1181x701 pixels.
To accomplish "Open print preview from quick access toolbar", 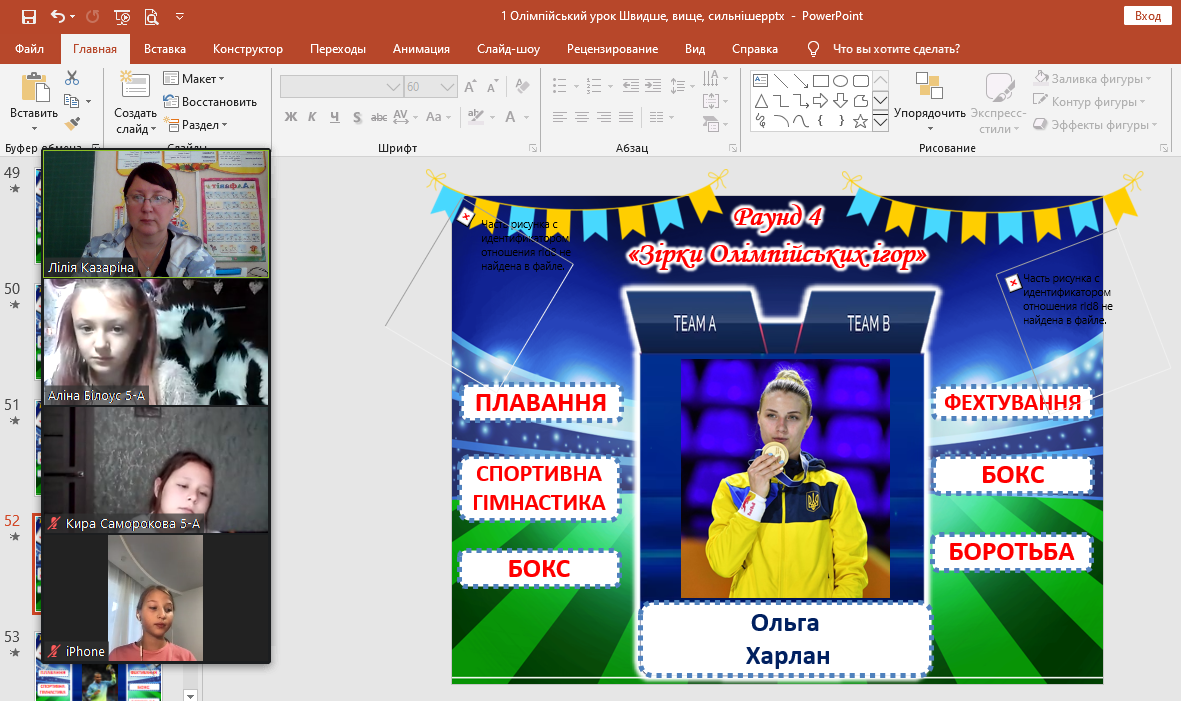I will [151, 16].
